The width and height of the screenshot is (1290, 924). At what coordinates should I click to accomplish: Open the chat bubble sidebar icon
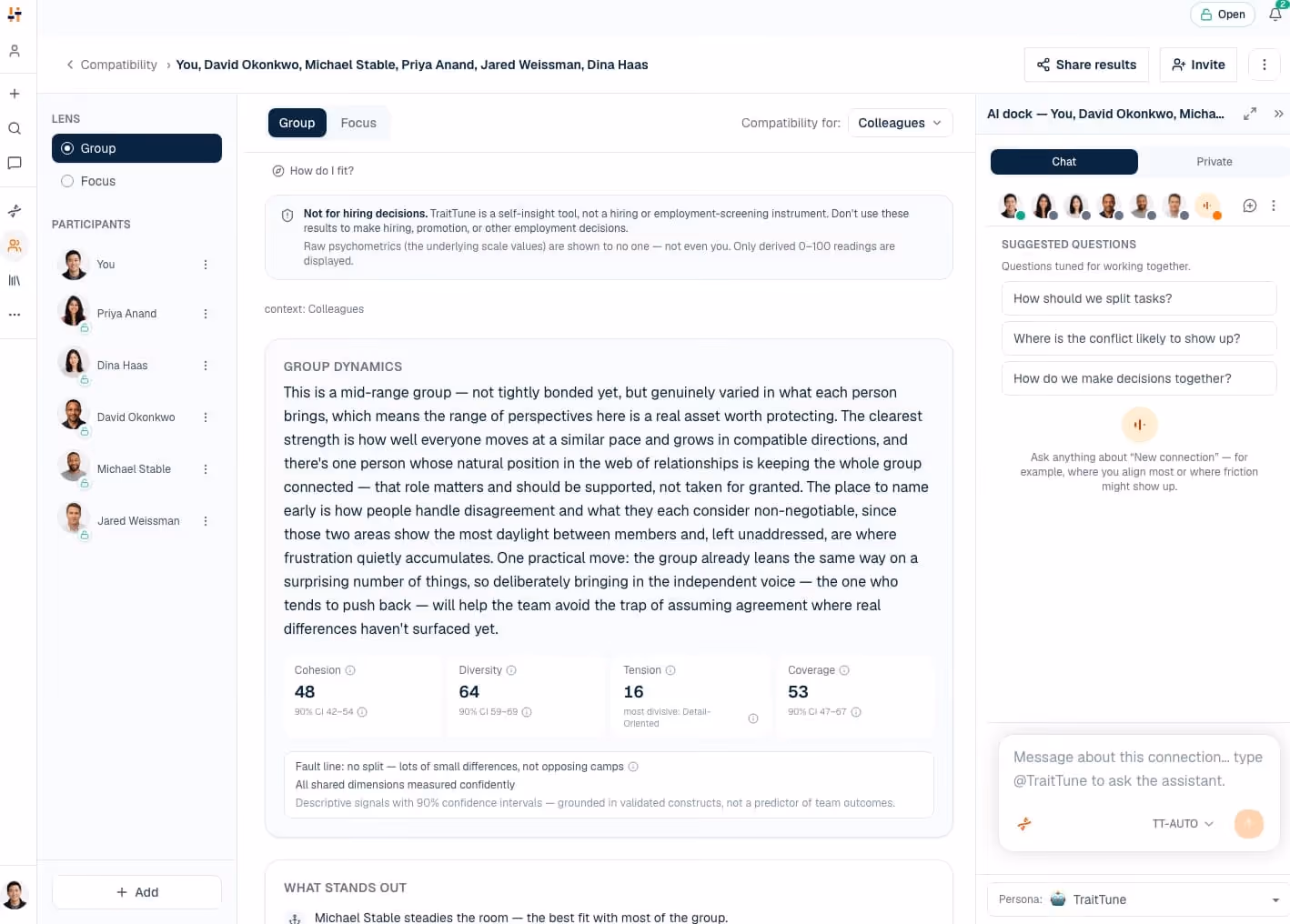point(15,163)
